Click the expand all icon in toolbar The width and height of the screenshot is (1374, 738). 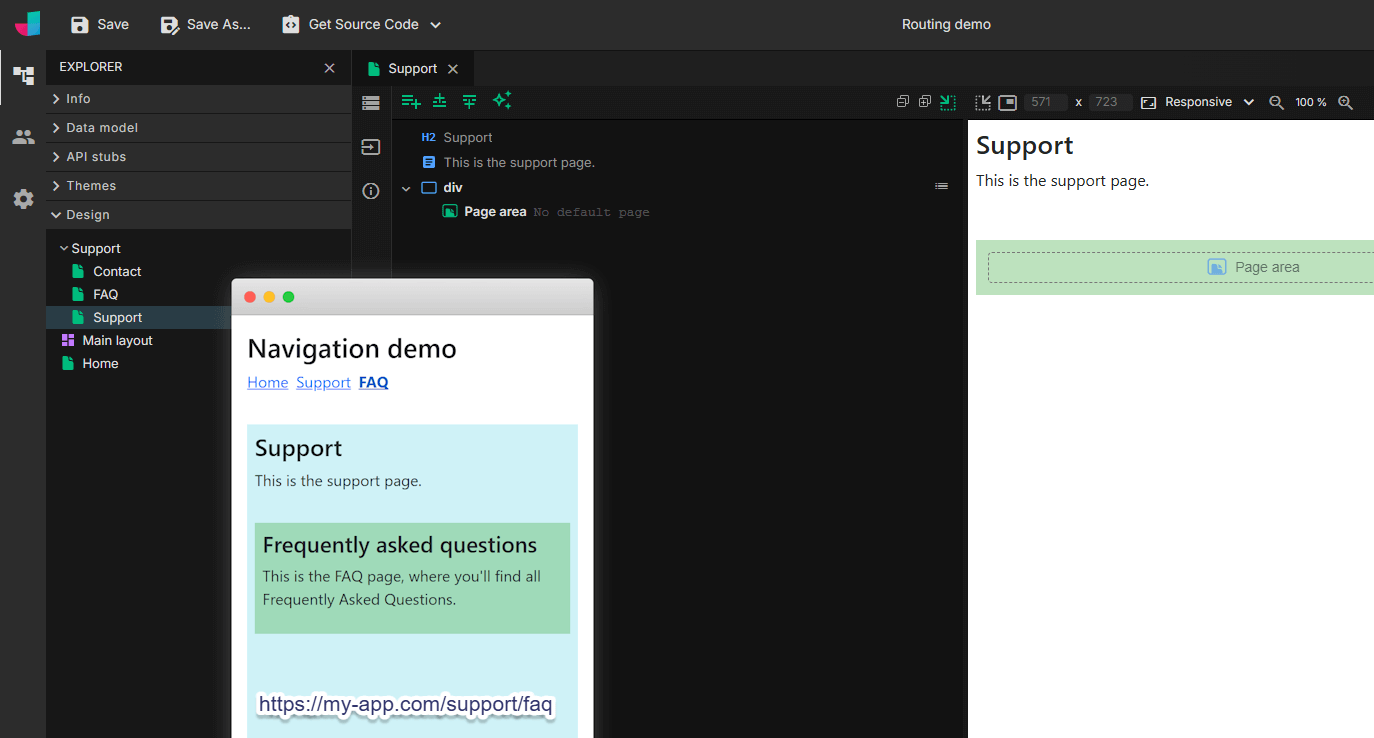[924, 101]
